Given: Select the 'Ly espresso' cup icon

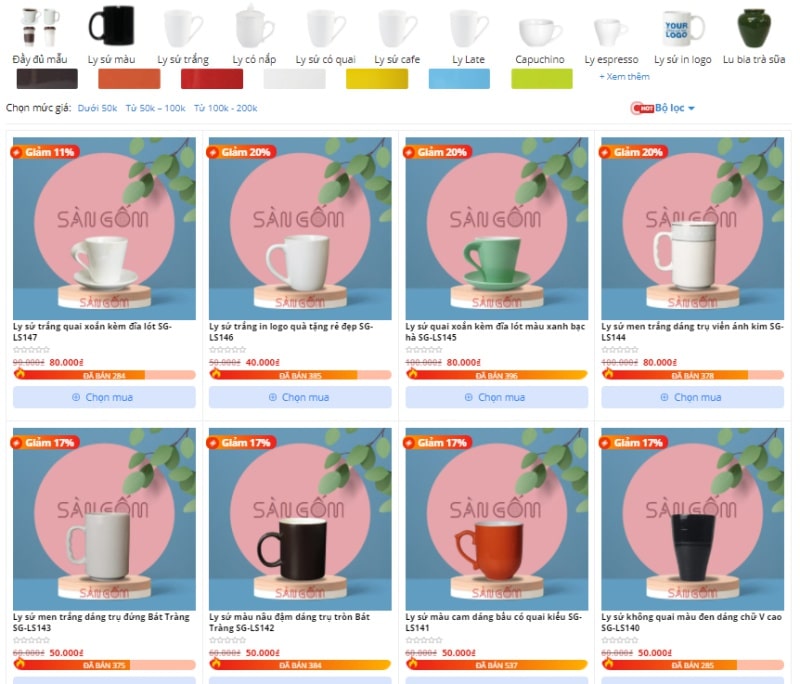Looking at the screenshot, I should click(x=611, y=32).
